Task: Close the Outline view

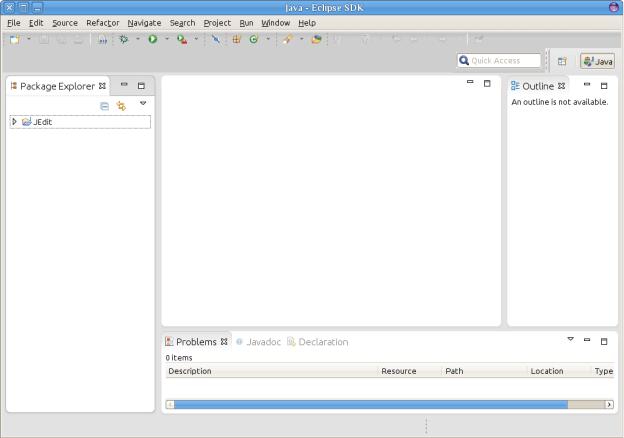Action: [x=562, y=86]
